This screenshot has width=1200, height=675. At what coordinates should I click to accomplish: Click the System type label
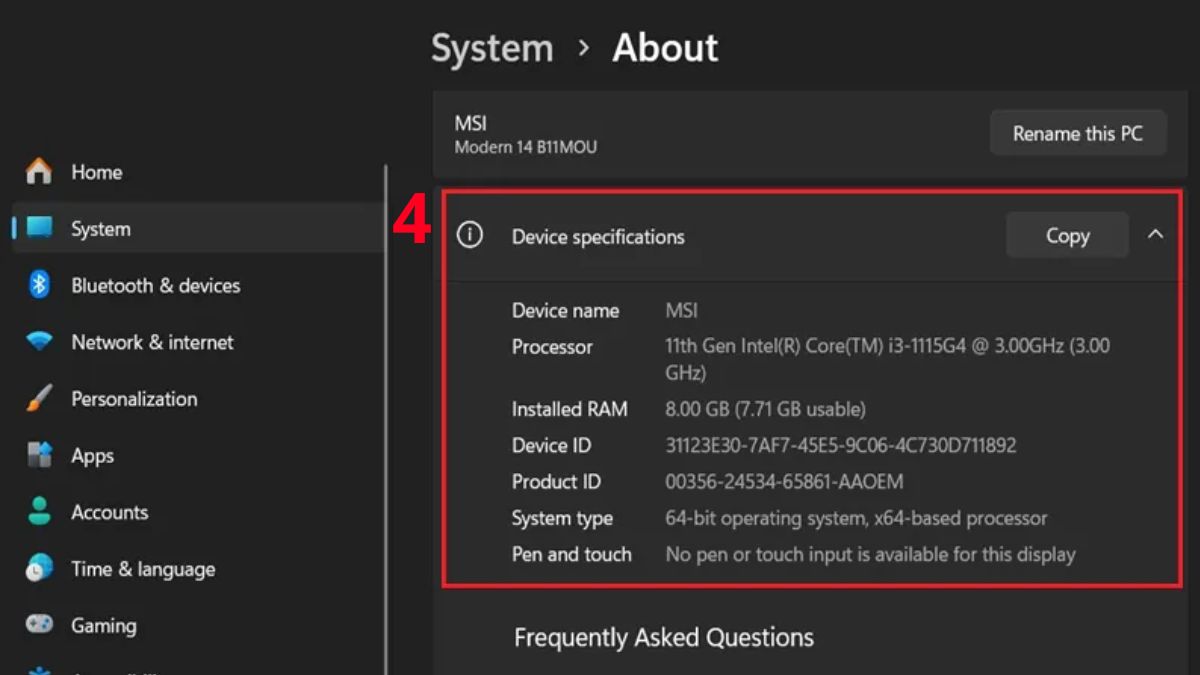562,518
